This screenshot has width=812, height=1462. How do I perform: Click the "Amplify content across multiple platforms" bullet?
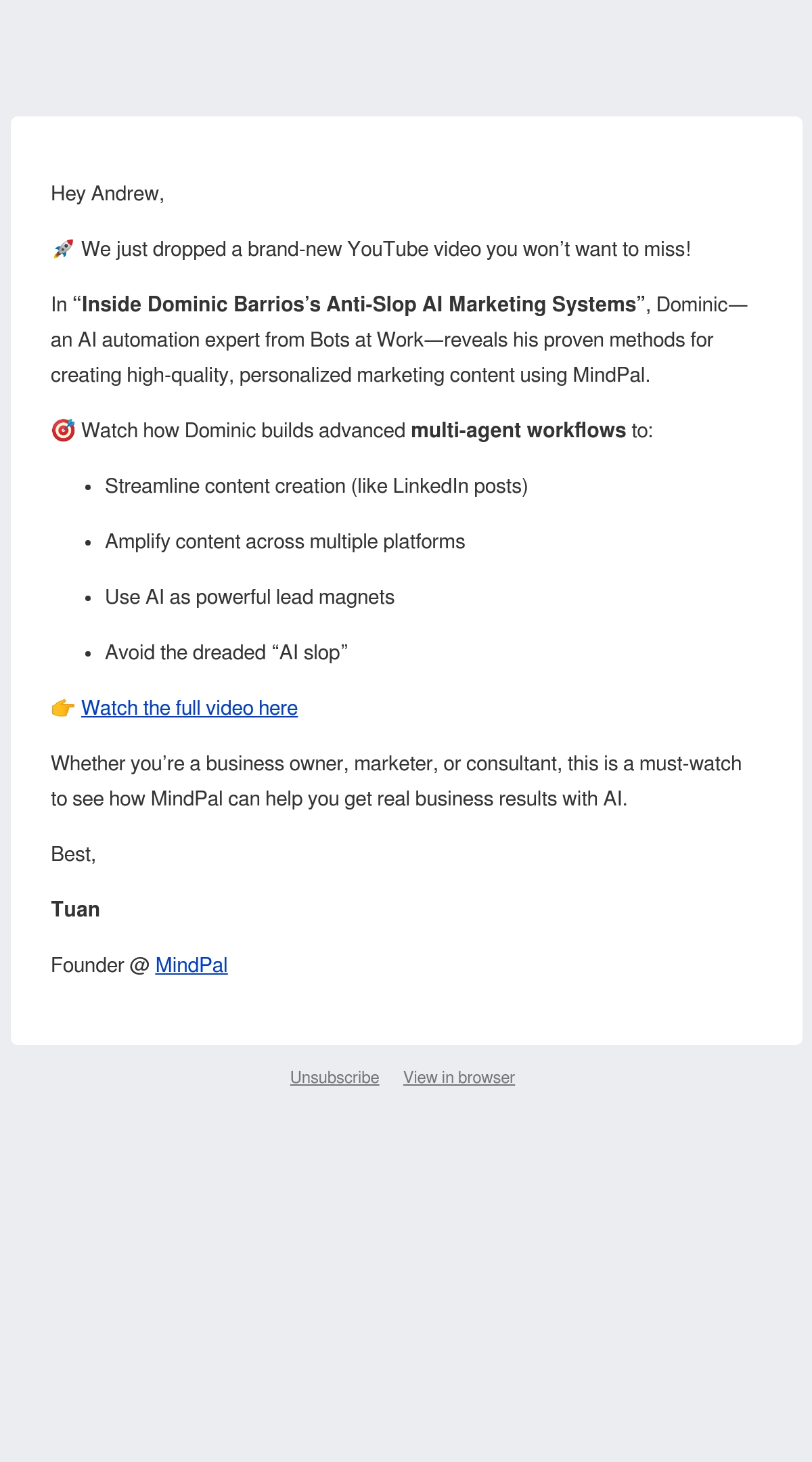point(285,541)
